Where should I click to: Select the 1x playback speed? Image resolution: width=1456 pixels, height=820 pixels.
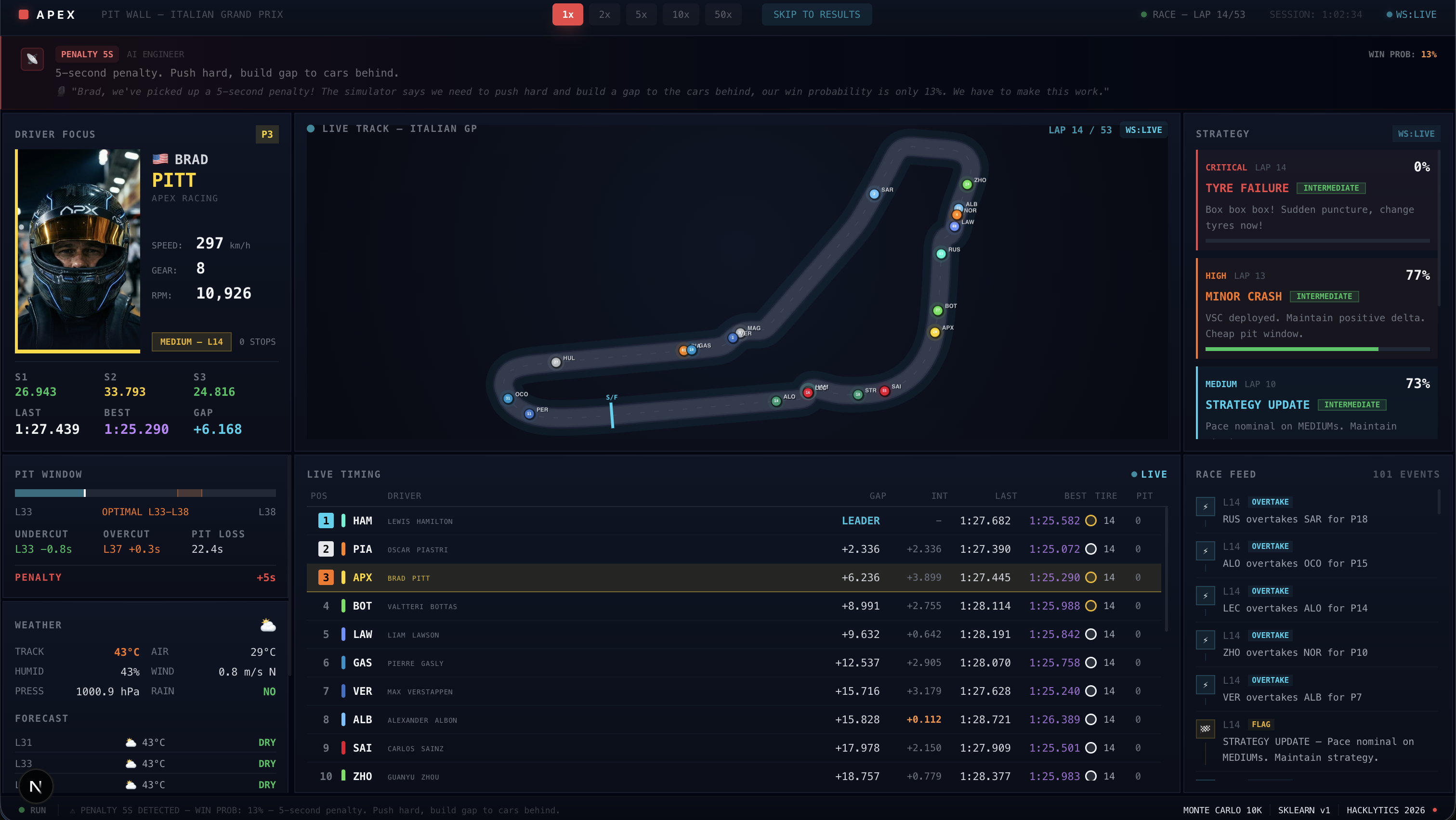(x=567, y=15)
